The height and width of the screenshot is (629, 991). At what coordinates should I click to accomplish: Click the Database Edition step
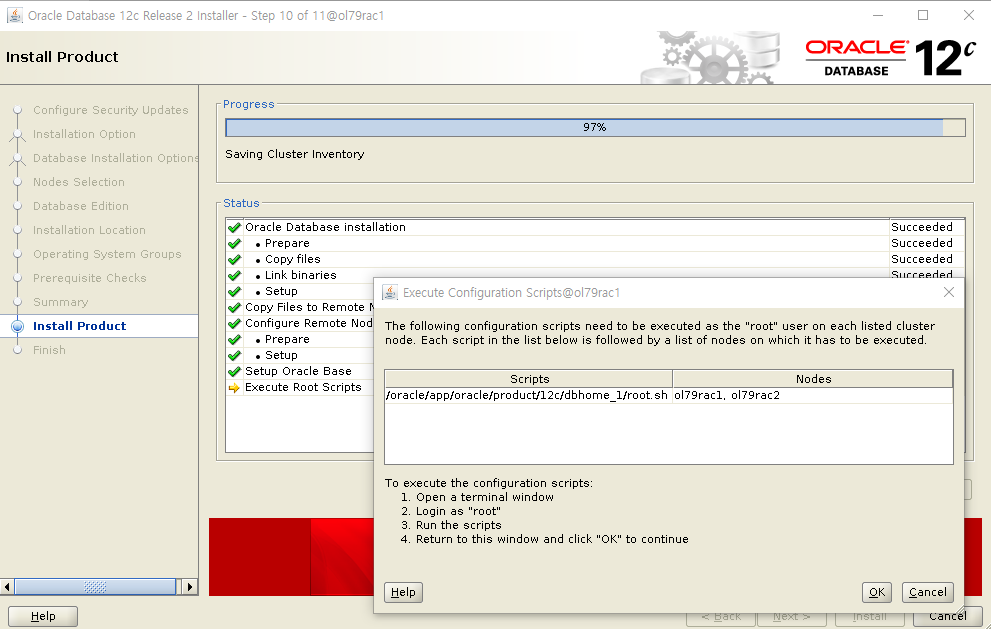81,206
